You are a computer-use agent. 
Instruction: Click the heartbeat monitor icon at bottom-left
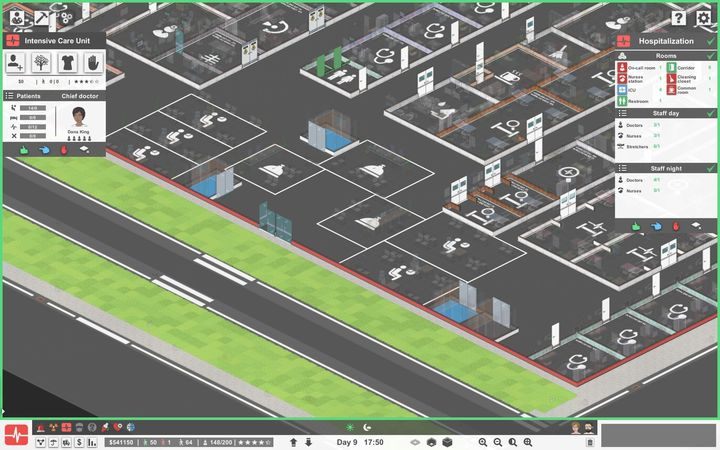click(x=15, y=434)
